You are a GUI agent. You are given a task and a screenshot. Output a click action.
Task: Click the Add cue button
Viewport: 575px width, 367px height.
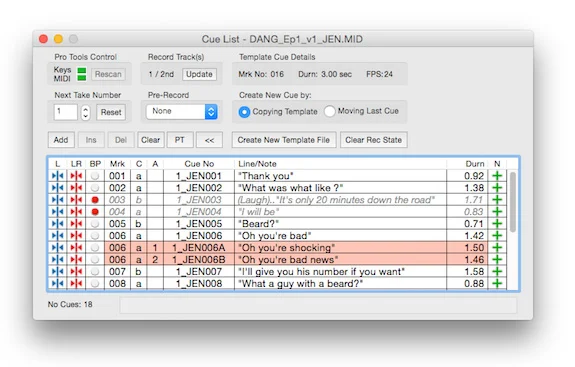click(x=61, y=140)
